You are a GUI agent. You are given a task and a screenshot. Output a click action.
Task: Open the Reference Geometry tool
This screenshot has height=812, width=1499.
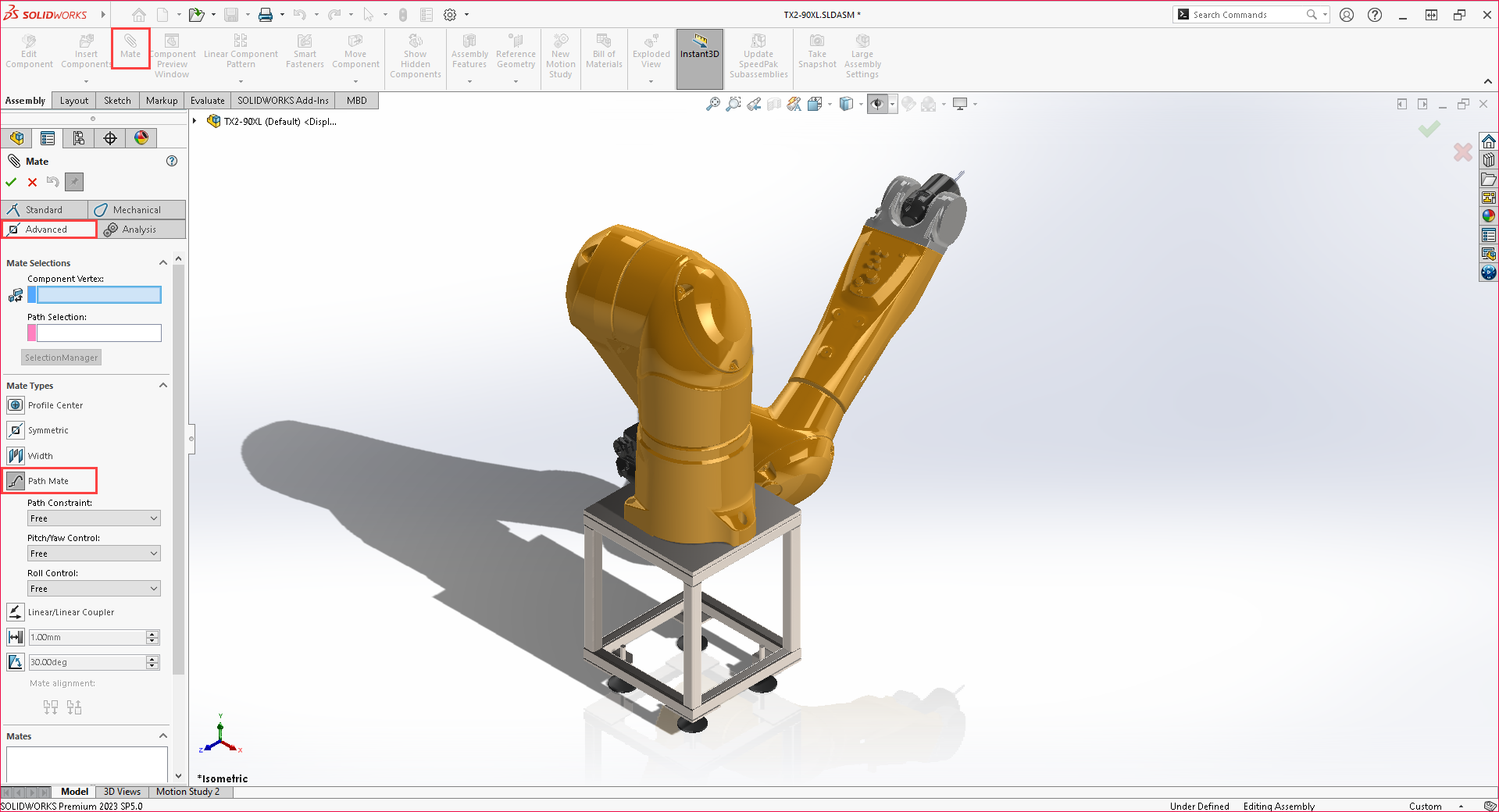pos(516,55)
